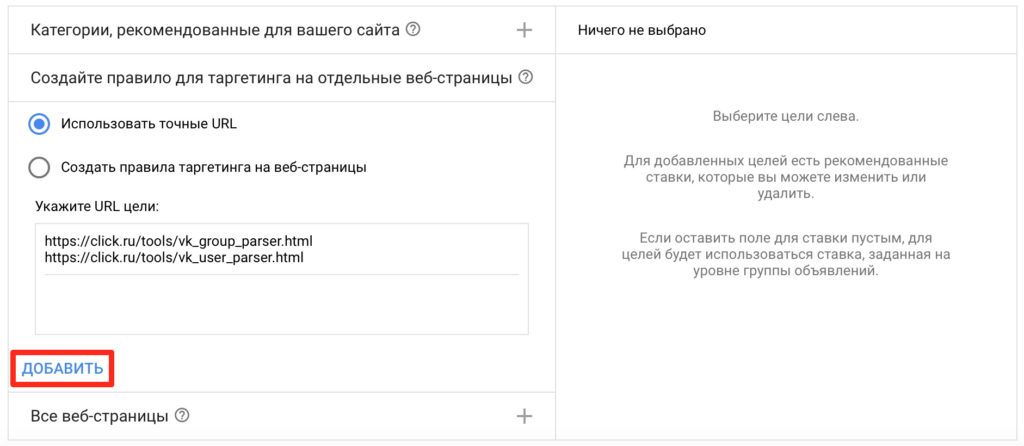Image resolution: width=1024 pixels, height=446 pixels.
Task: Click the 'Ничего не выбрано' panel header
Action: [642, 30]
